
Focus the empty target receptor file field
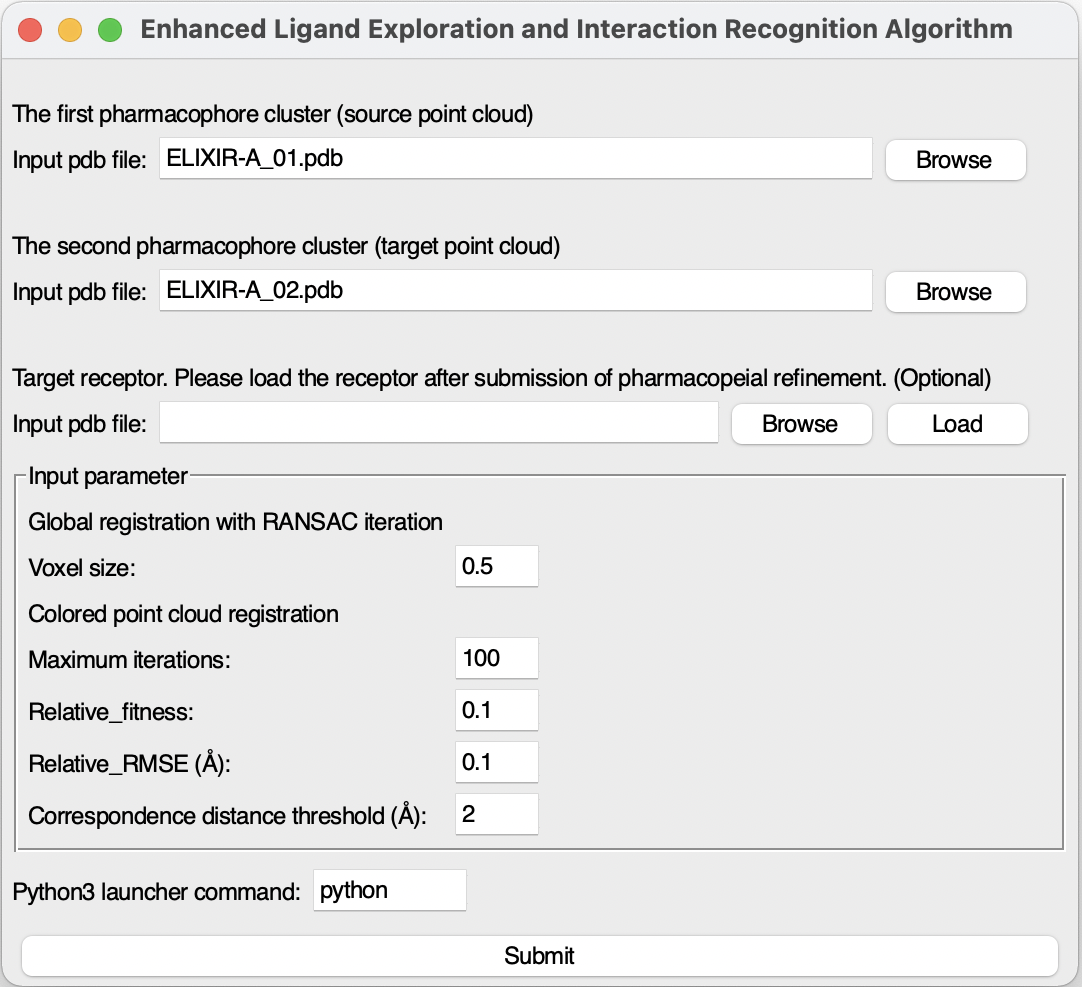click(439, 422)
